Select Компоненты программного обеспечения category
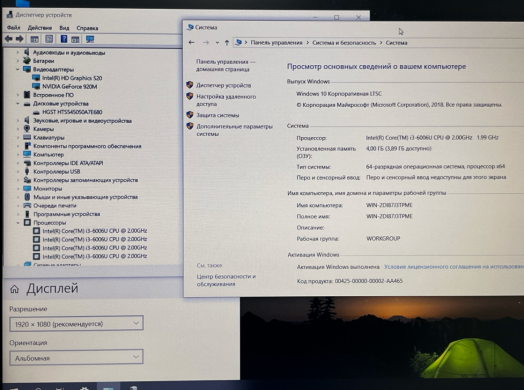 (87, 146)
